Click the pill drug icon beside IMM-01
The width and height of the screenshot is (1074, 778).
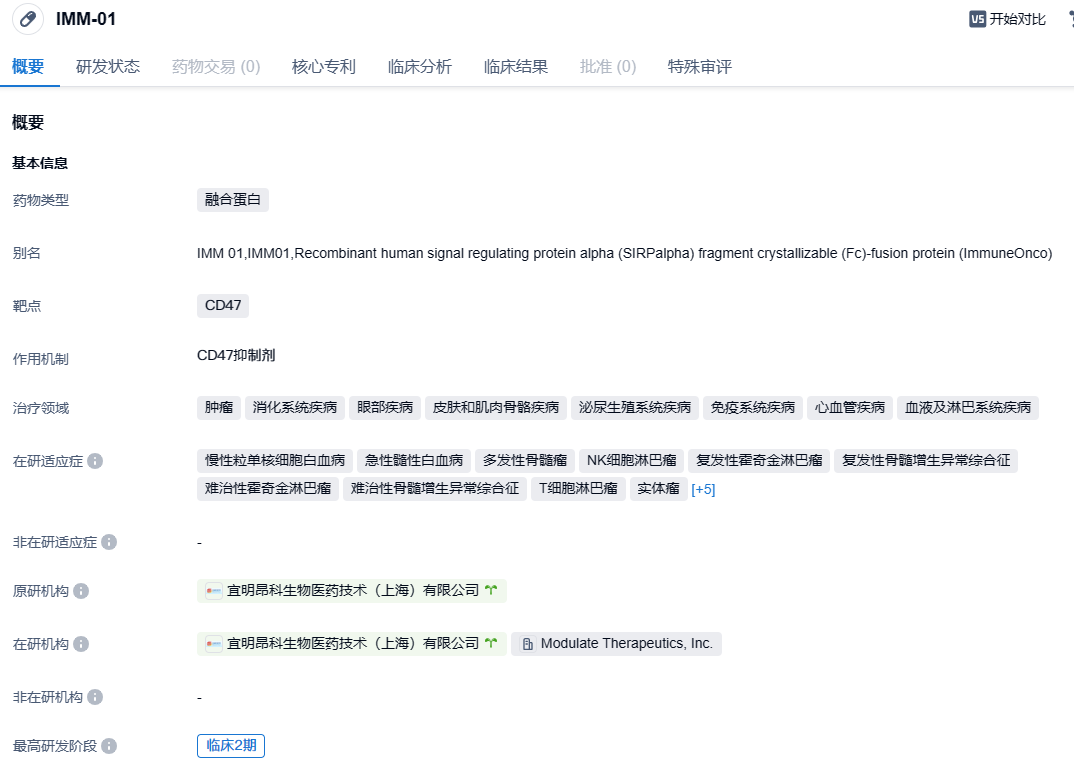28,19
